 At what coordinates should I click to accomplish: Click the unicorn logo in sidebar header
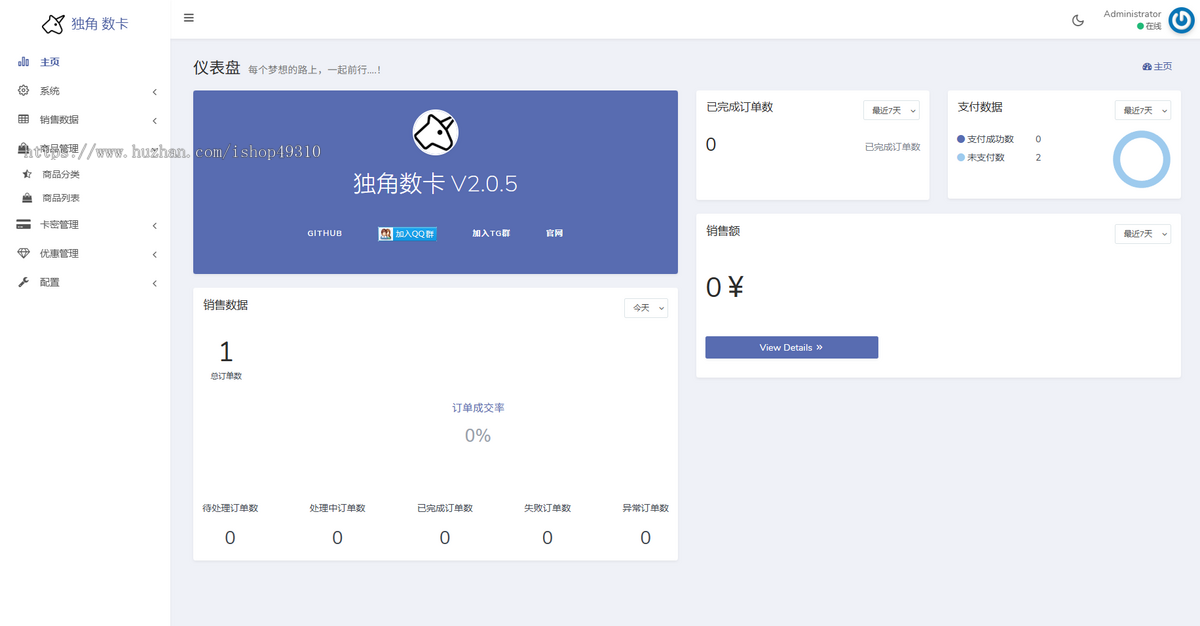pyautogui.click(x=53, y=23)
